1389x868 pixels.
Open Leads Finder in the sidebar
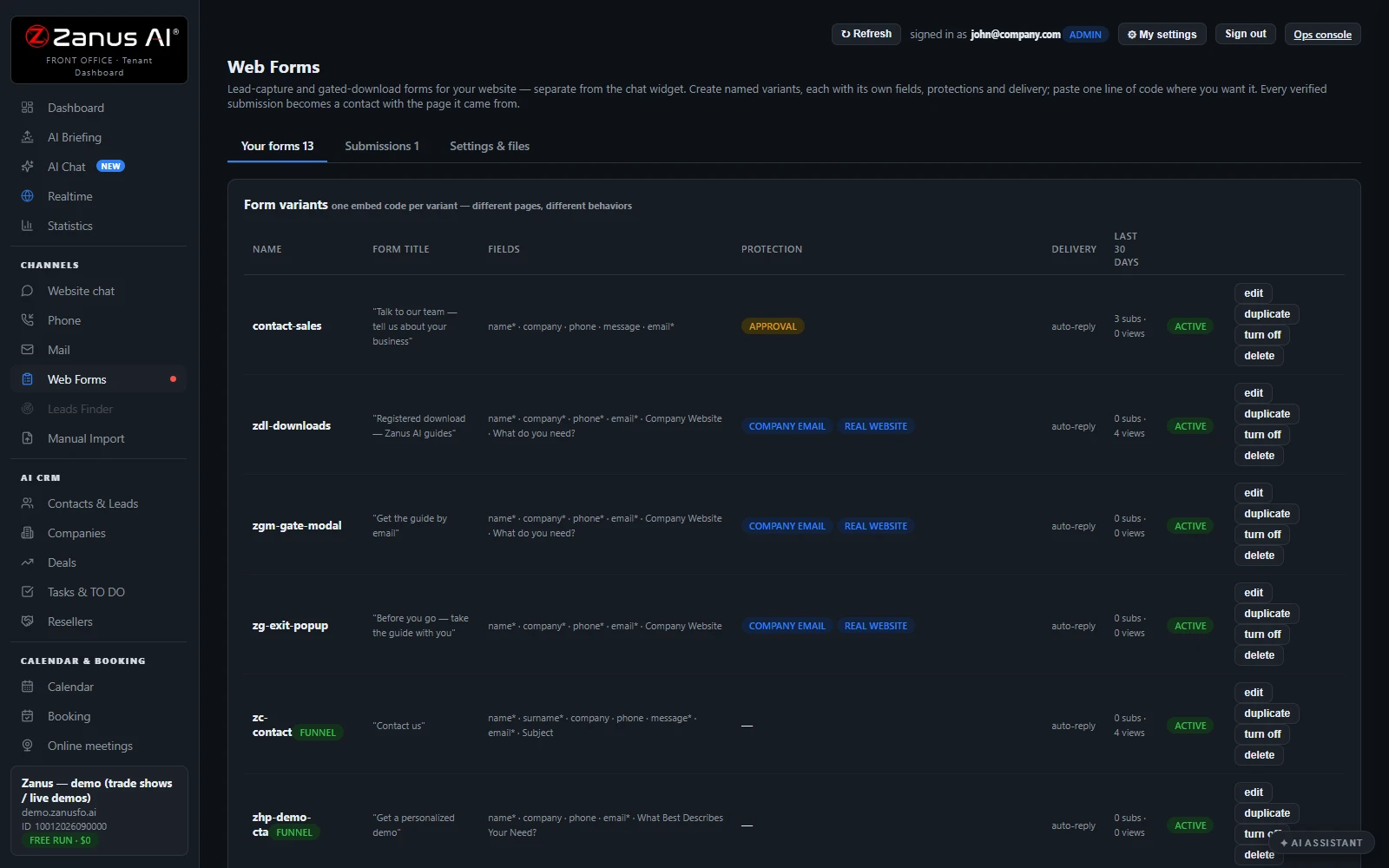click(x=98, y=409)
